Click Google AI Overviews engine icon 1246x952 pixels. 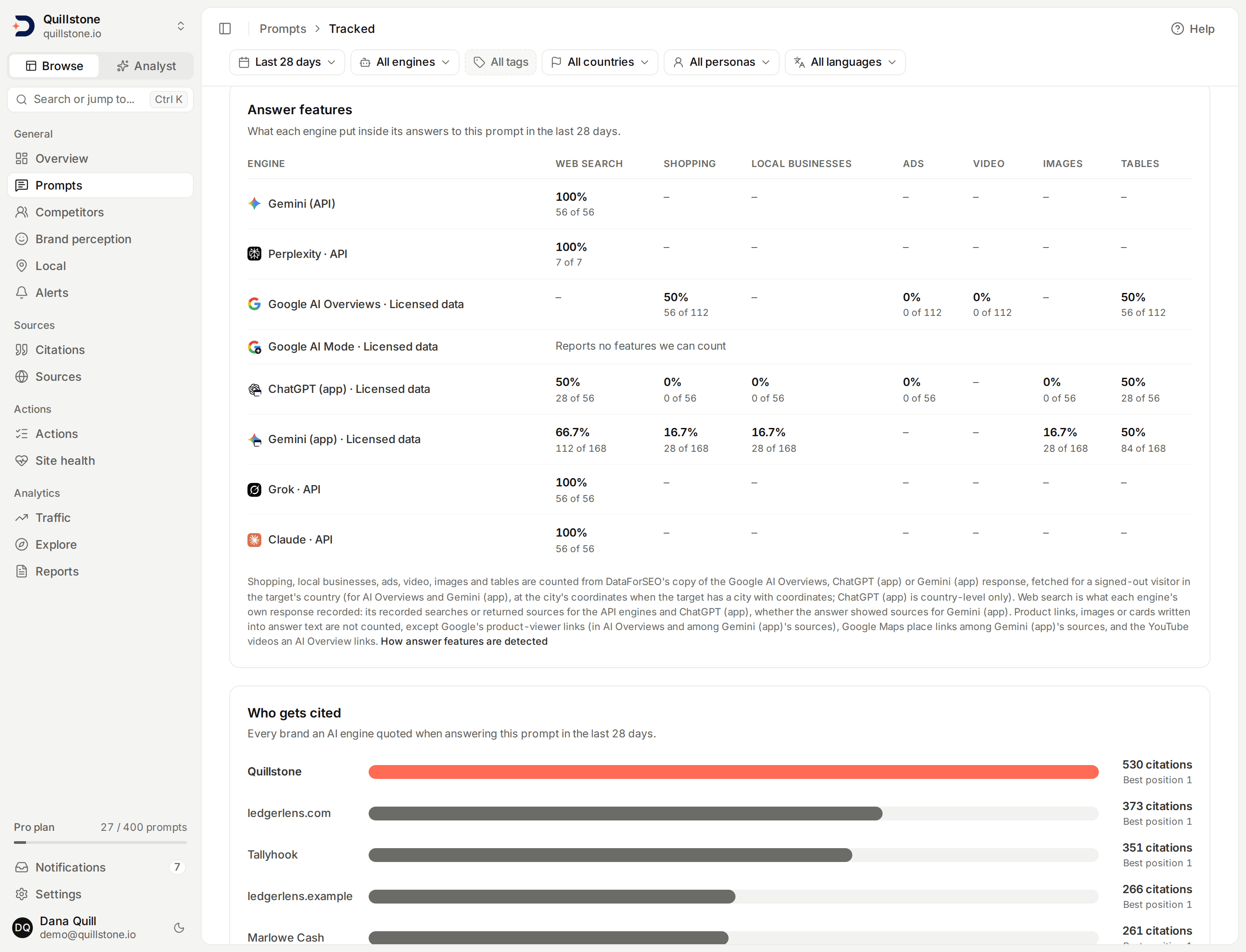coord(254,304)
